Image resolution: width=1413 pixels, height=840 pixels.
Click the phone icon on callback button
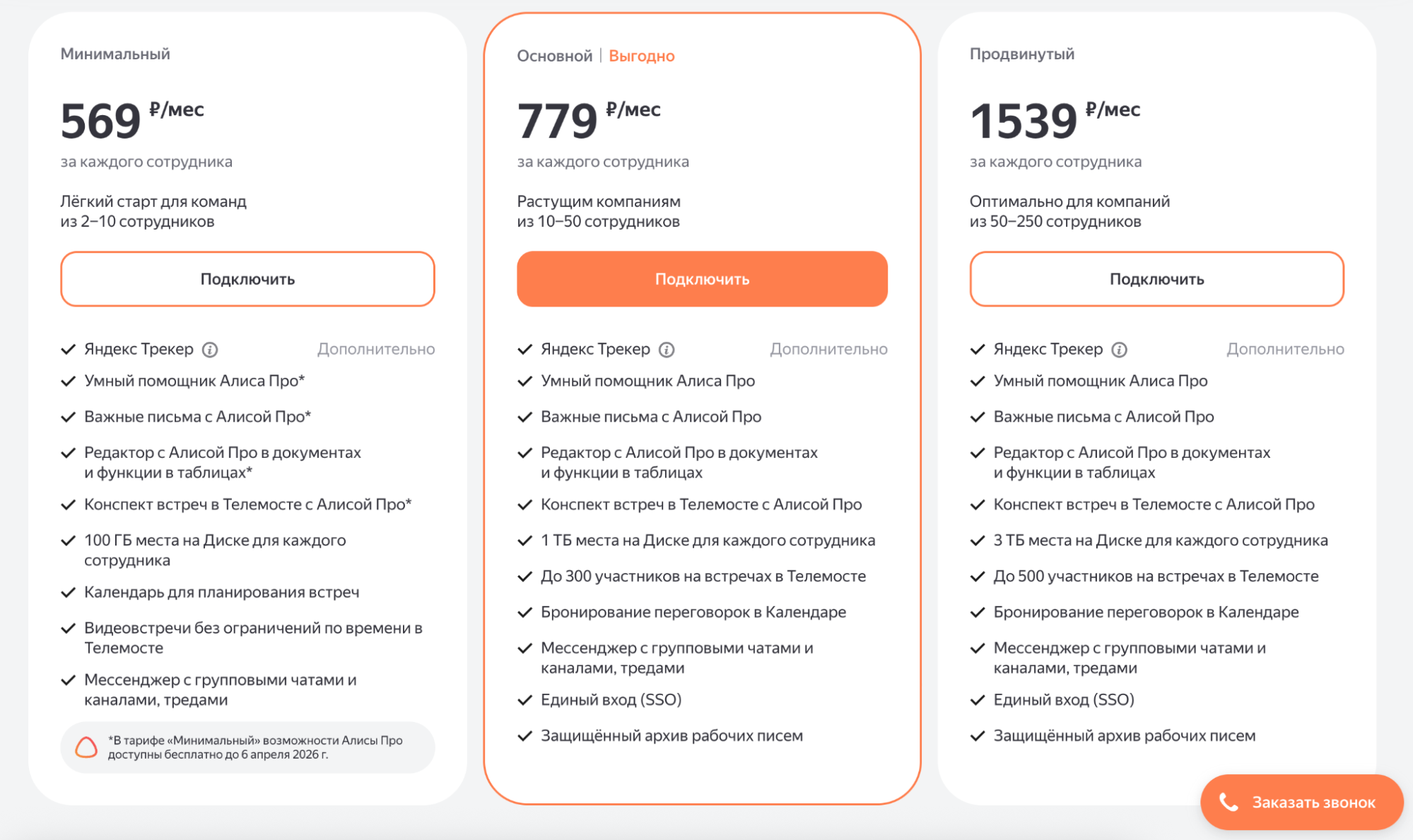coord(1229,803)
